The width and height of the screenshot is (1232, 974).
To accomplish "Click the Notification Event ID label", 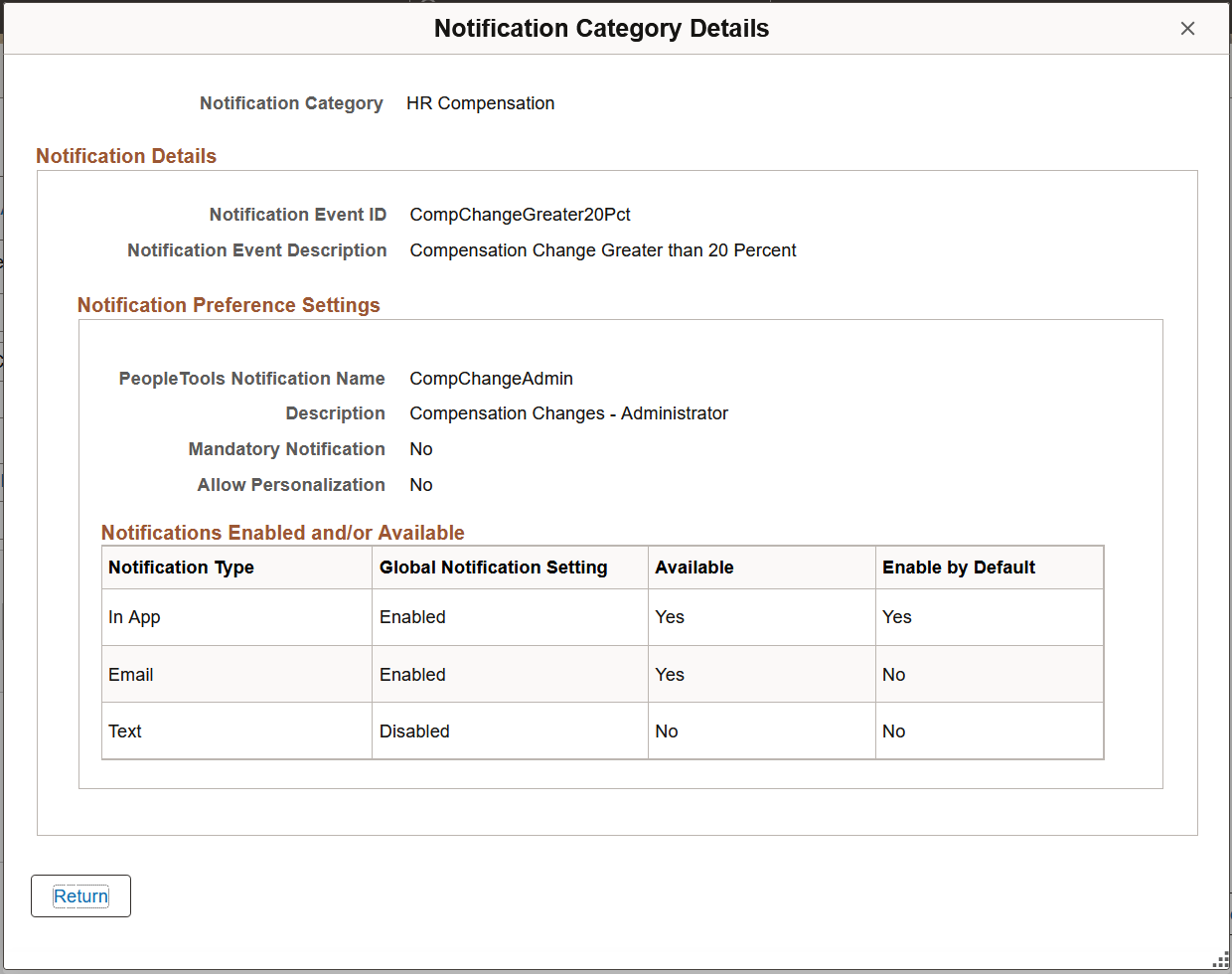I will [298, 215].
